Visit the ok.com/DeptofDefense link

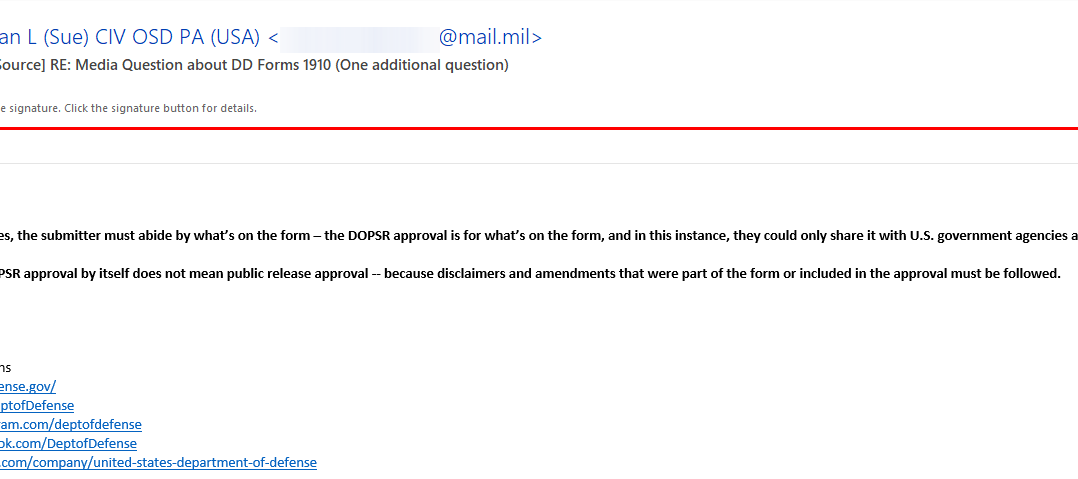click(68, 443)
